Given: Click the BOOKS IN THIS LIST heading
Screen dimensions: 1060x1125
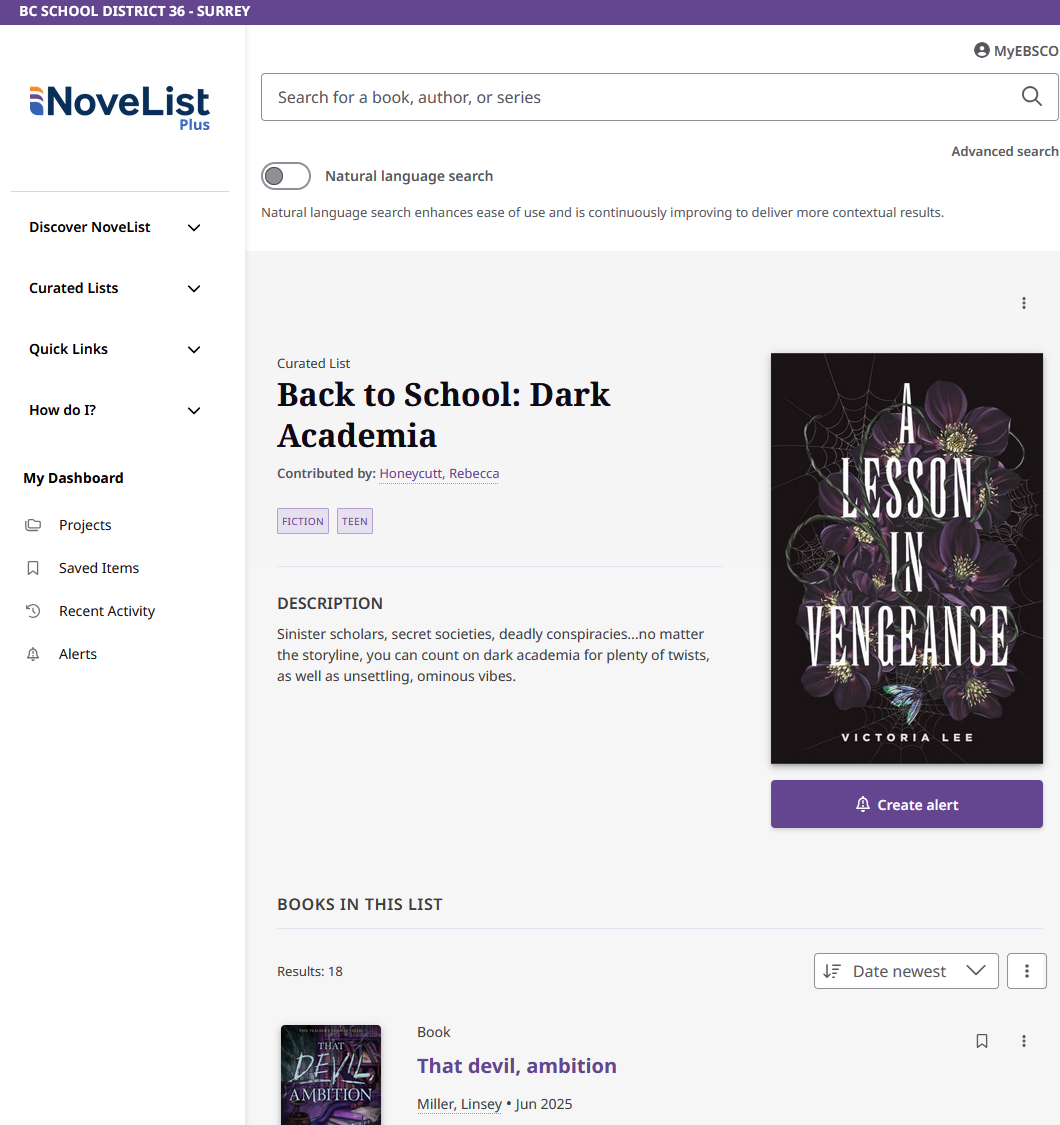Looking at the screenshot, I should point(360,905).
